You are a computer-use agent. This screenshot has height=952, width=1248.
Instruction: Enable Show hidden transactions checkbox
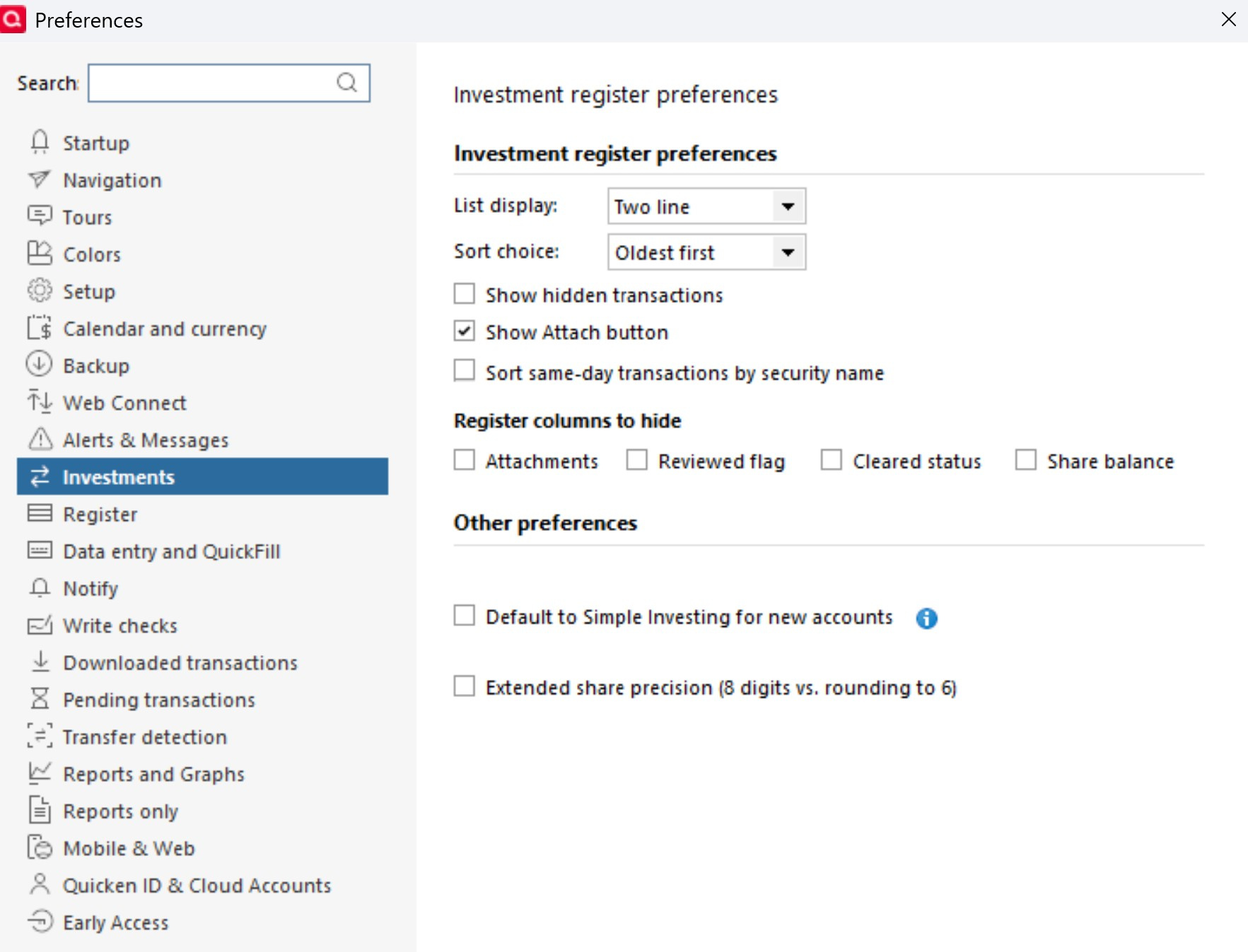[465, 294]
